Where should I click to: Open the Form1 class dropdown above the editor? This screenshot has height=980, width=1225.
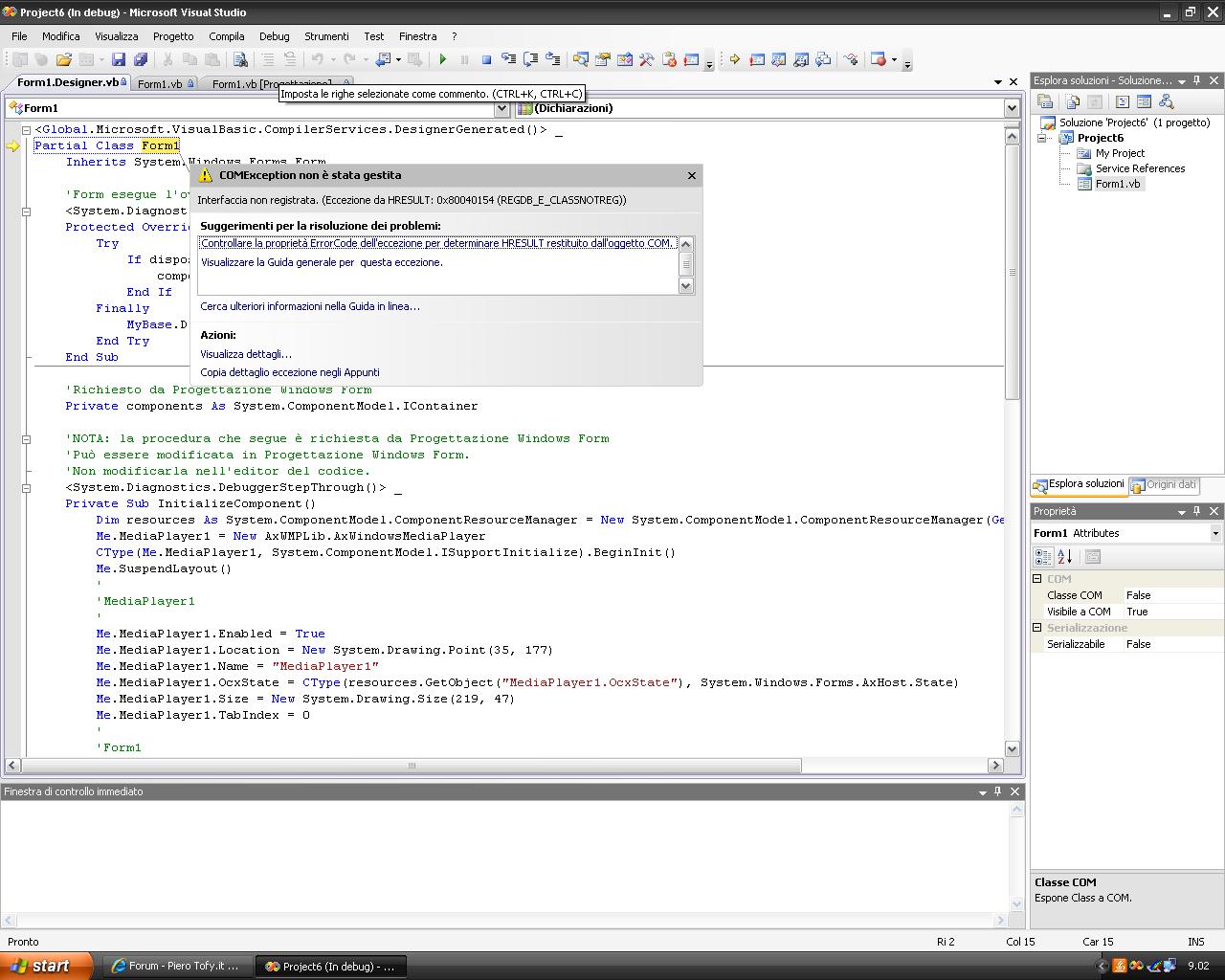point(501,108)
